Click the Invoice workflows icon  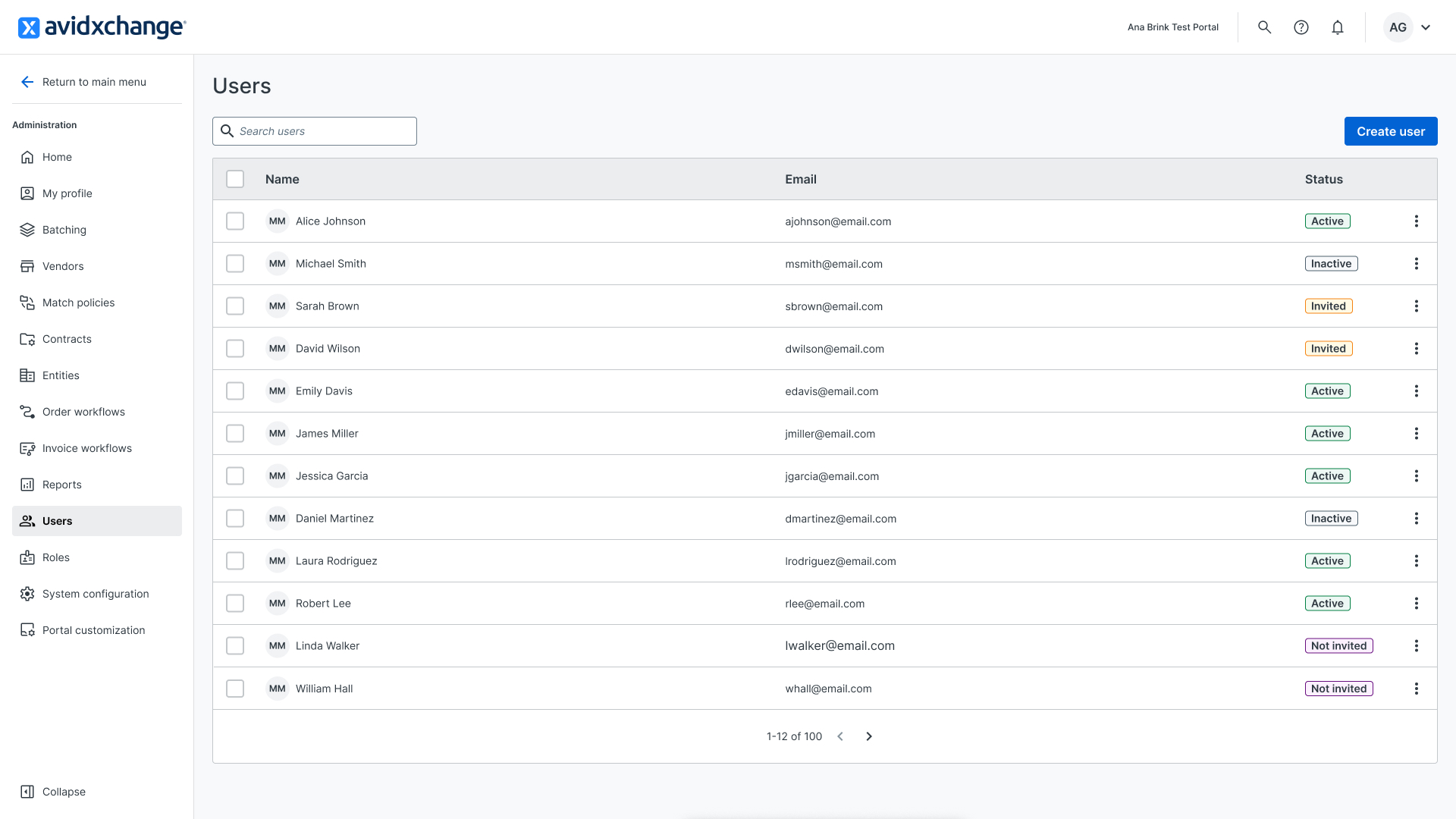tap(27, 448)
